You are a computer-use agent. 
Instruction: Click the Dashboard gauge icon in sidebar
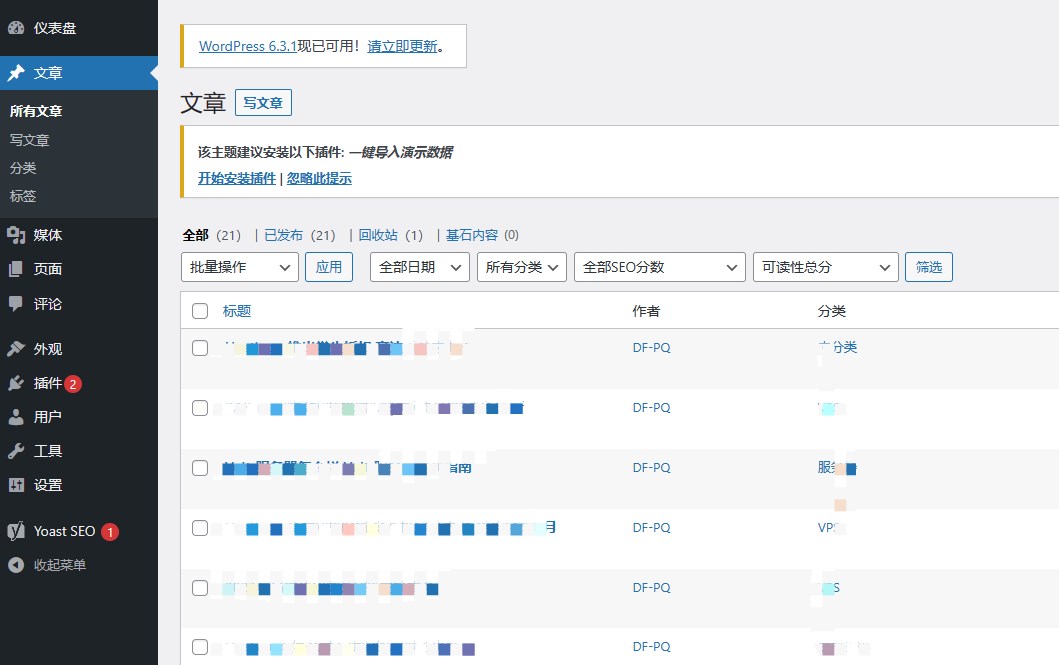click(x=16, y=28)
